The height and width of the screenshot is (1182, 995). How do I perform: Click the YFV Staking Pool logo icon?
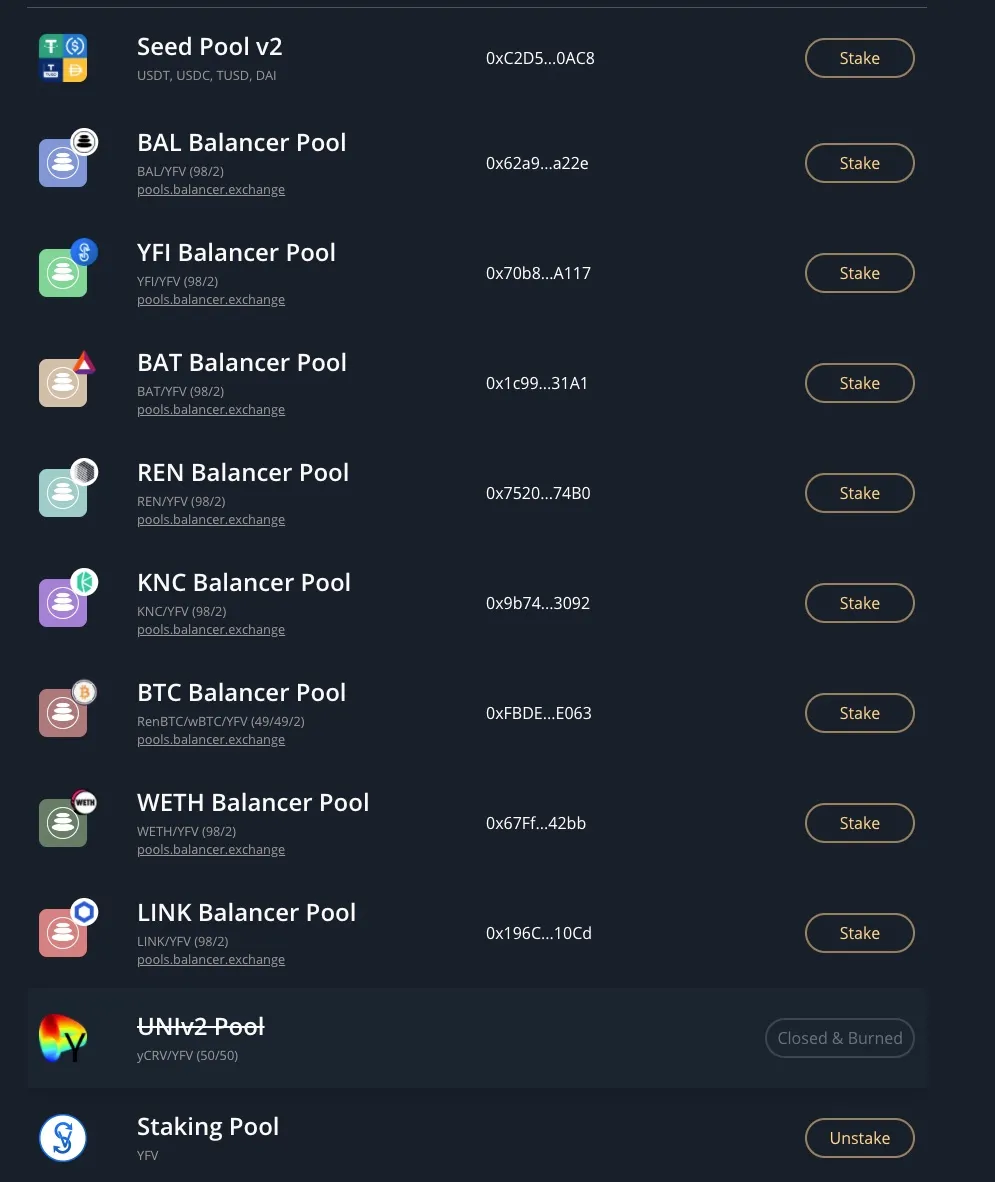coord(63,1138)
